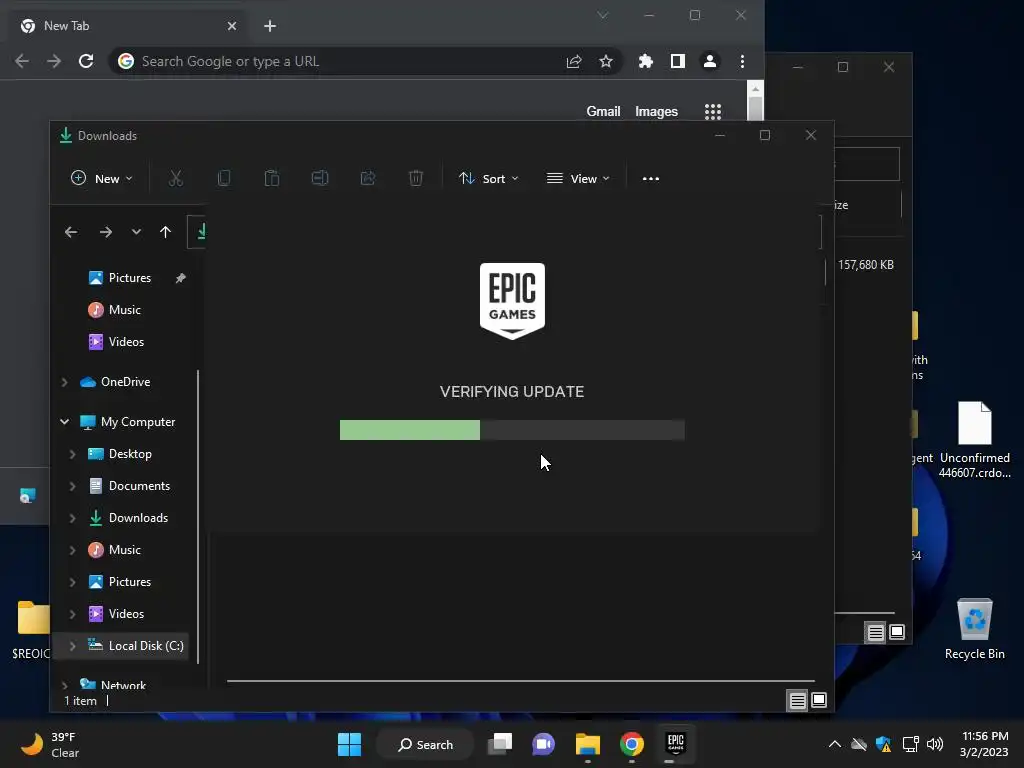1024x768 pixels.
Task: Expand Local Disk (C:) node
Action: pyautogui.click(x=72, y=646)
